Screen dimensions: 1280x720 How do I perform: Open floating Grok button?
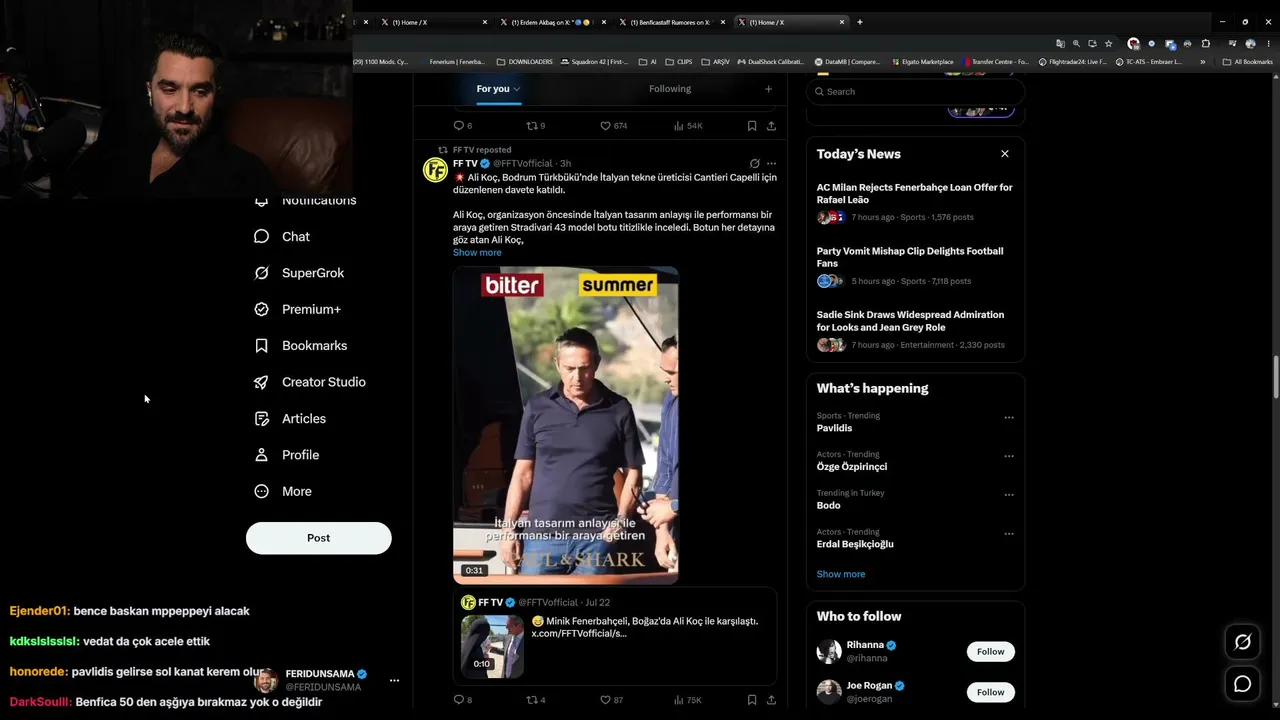click(1243, 642)
